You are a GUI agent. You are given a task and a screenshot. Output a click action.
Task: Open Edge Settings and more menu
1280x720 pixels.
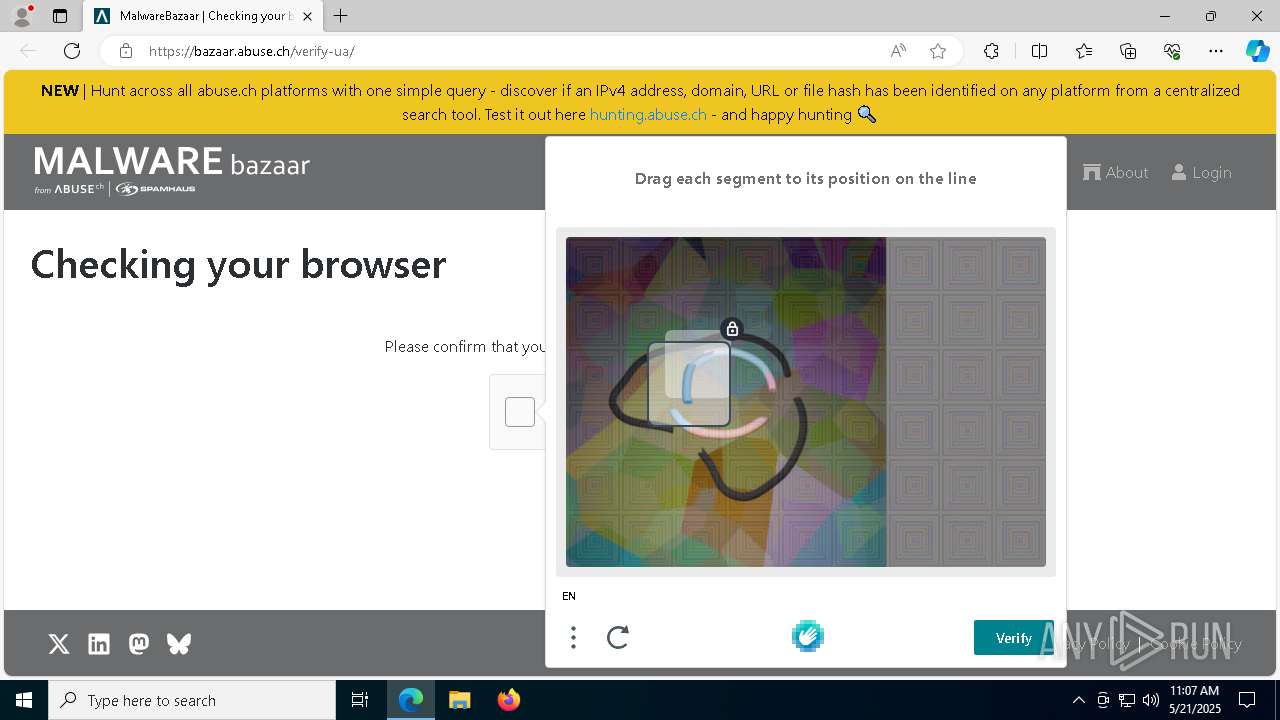coord(1216,51)
